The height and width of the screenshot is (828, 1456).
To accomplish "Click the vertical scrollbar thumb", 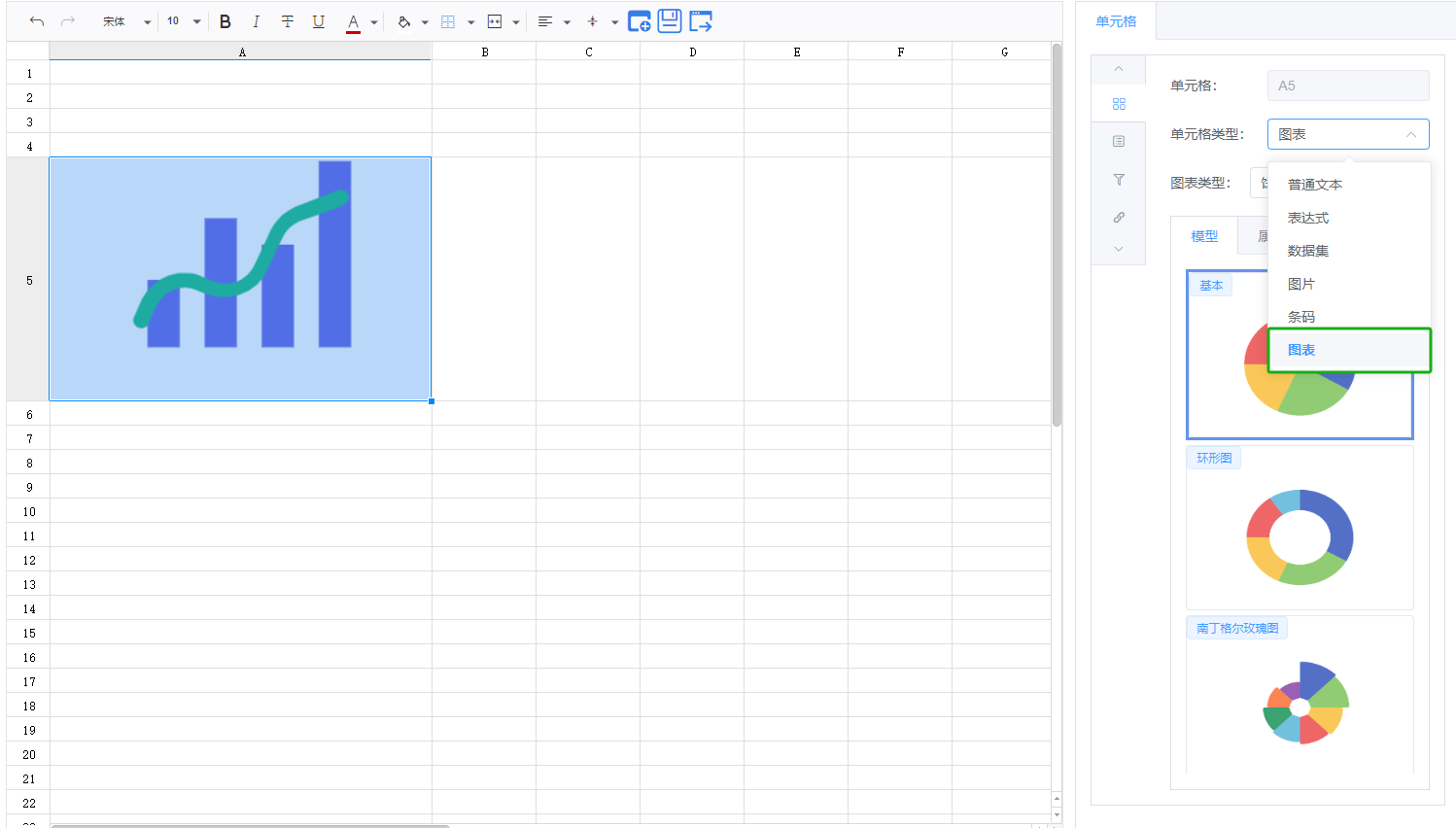I will [x=1057, y=234].
